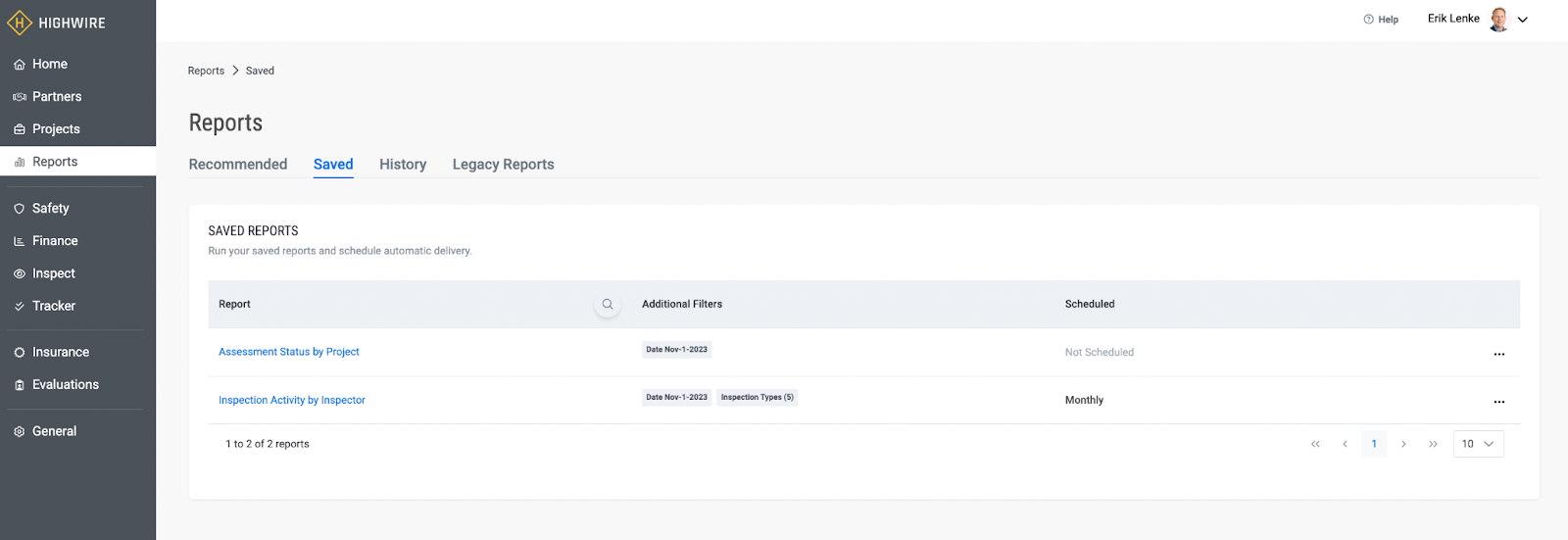1568x540 pixels.
Task: Open Inspection Activity by Inspector report
Action: point(292,400)
